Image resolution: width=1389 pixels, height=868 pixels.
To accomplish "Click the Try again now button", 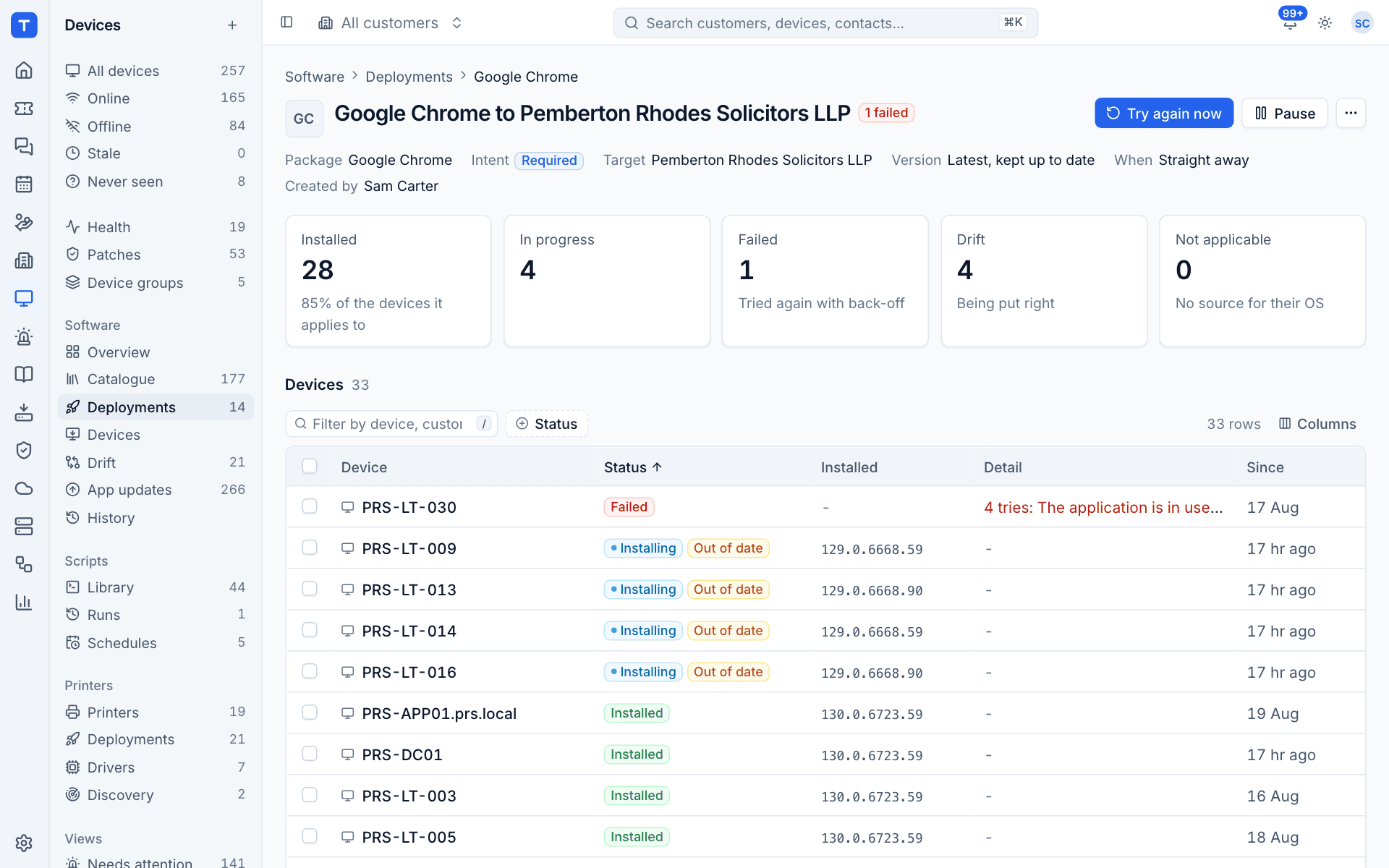I will (1164, 113).
